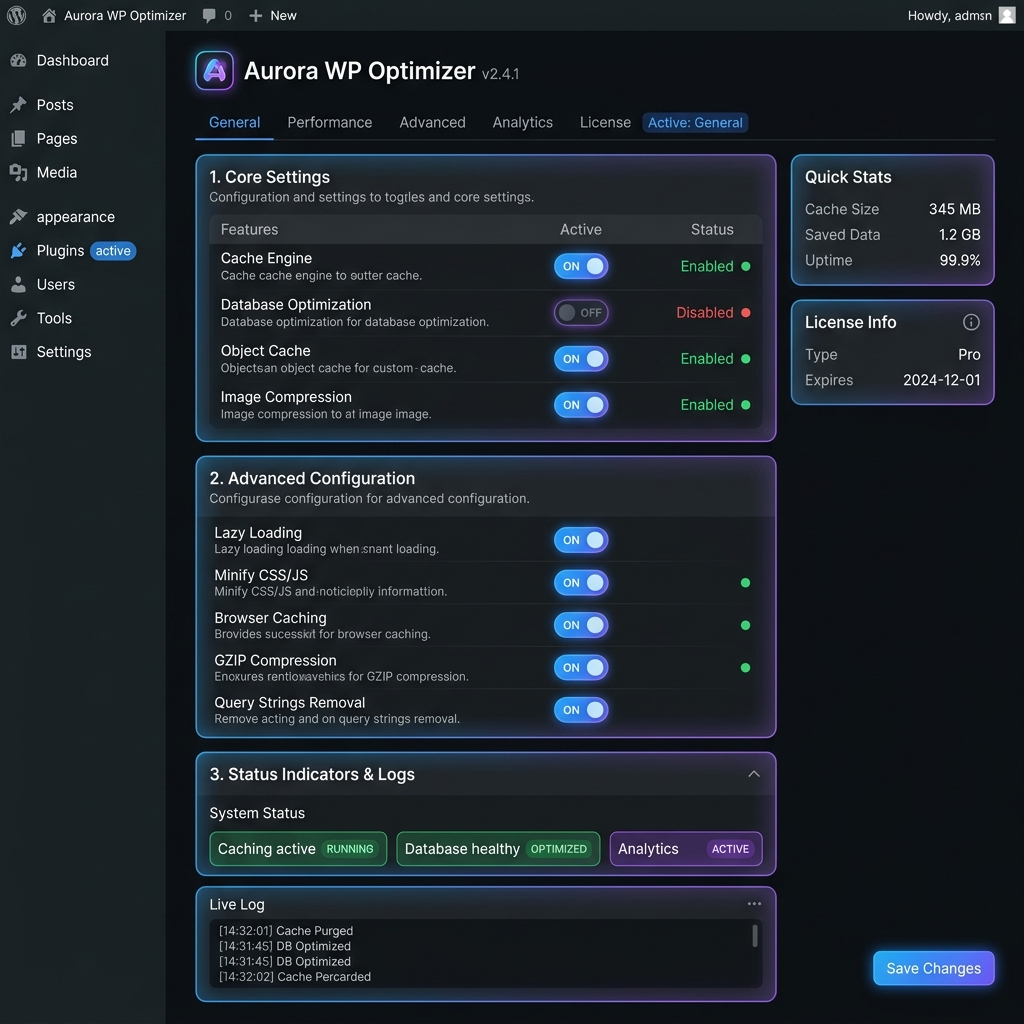Click the Plugins plug icon
The image size is (1024, 1024).
[x=18, y=251]
